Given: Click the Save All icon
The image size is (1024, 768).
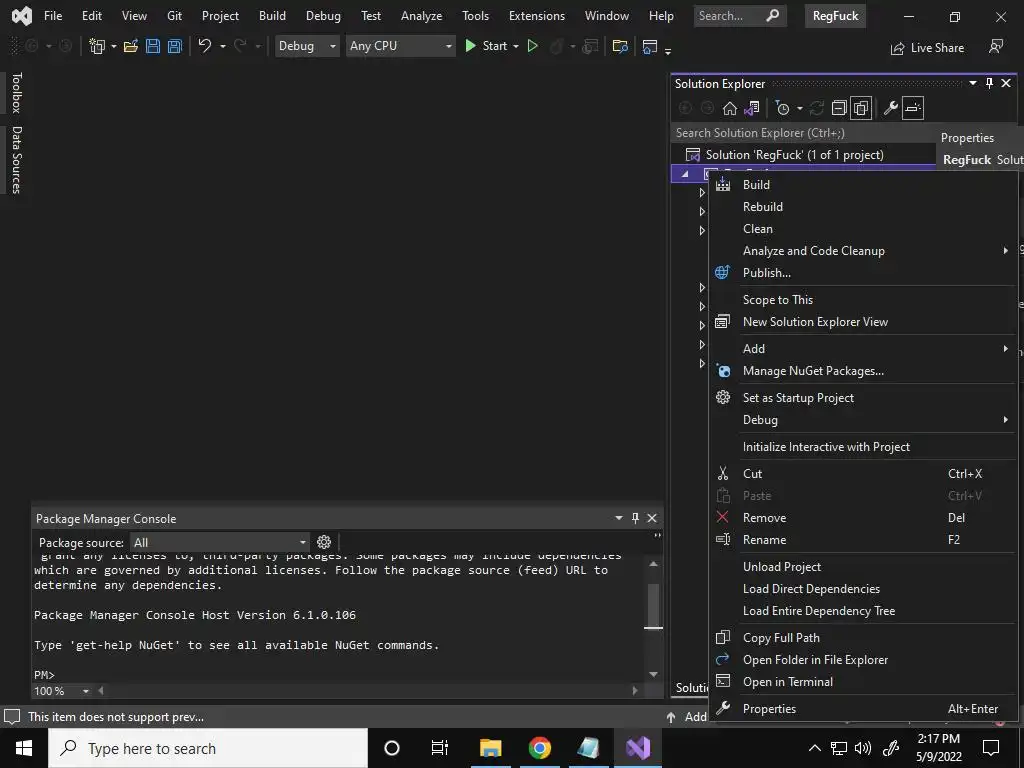Looking at the screenshot, I should pos(175,46).
